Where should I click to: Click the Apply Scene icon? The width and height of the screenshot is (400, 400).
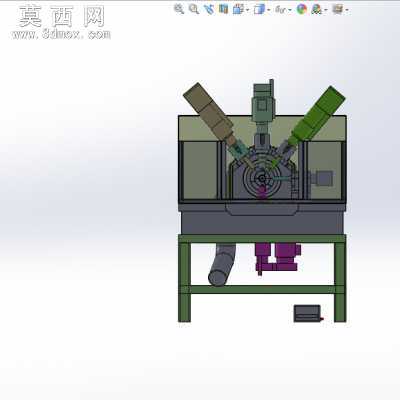pos(316,9)
